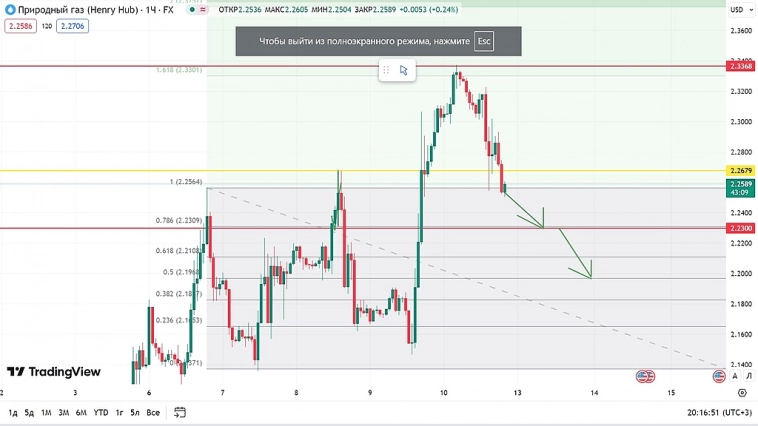Click the Fibonacci 0.236 level label
758x426 pixels.
pos(178,320)
